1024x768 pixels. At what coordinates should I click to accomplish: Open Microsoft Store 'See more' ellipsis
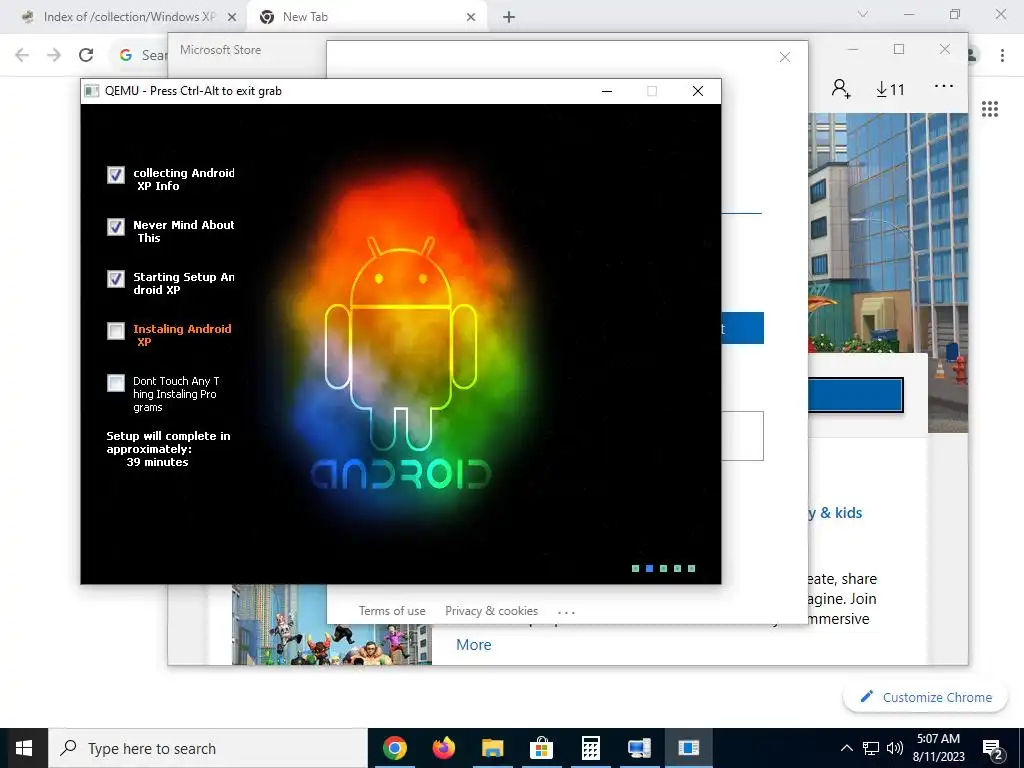(x=944, y=86)
